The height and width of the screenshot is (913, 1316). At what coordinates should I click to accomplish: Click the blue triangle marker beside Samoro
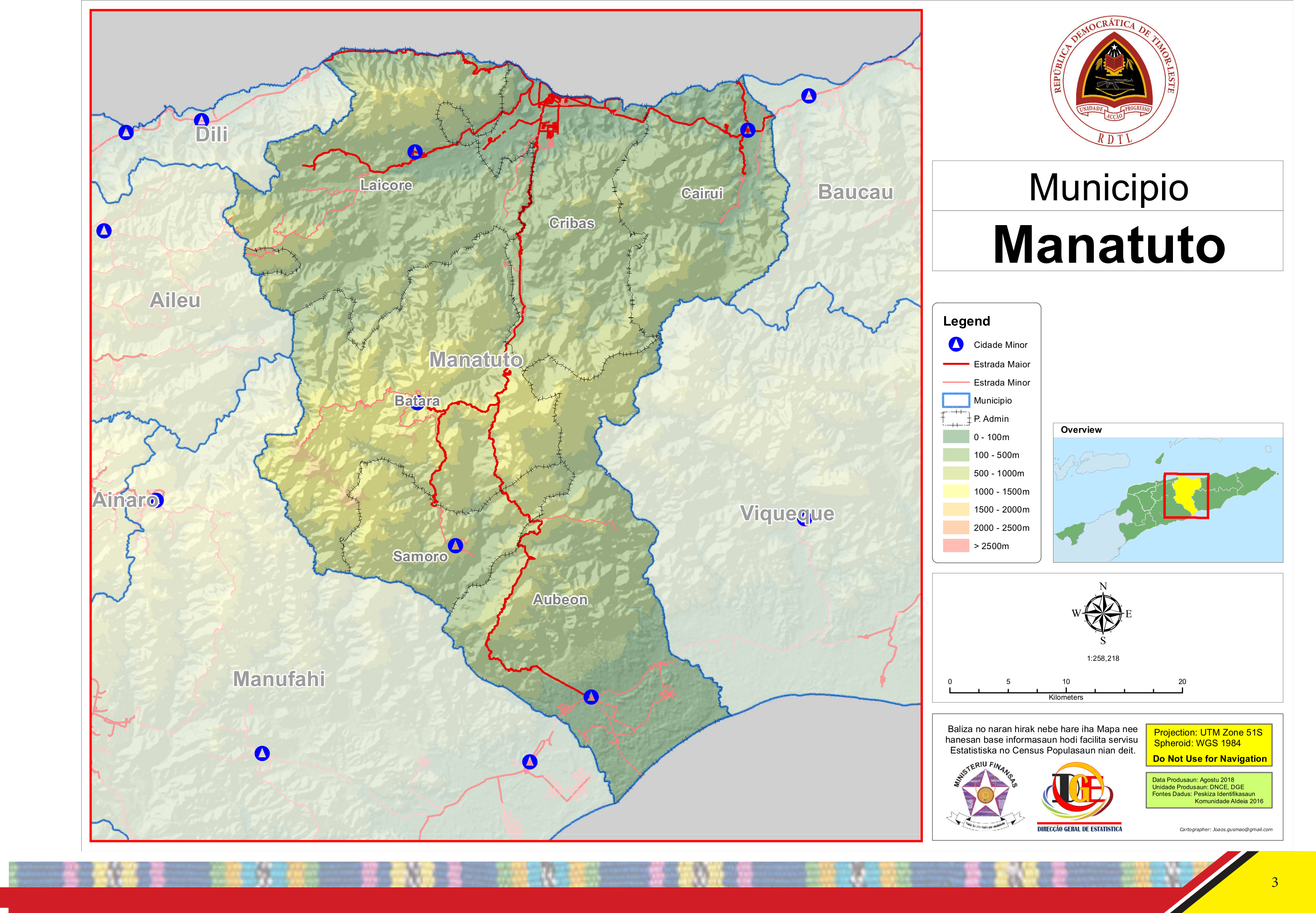455,545
